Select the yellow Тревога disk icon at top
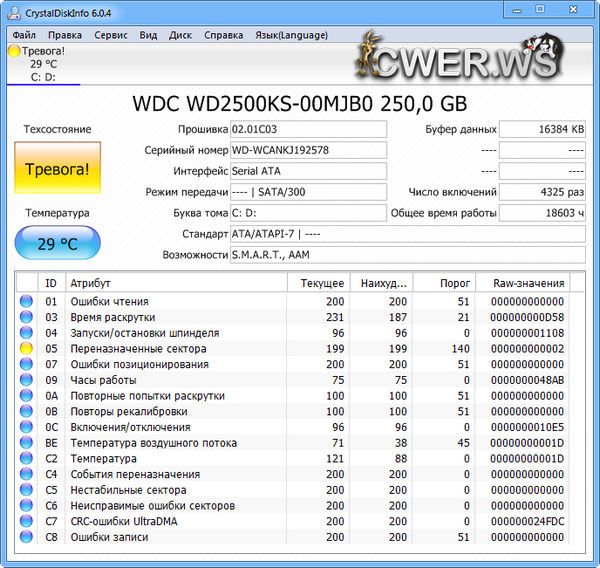Image resolution: width=600 pixels, height=568 pixels. (x=14, y=51)
